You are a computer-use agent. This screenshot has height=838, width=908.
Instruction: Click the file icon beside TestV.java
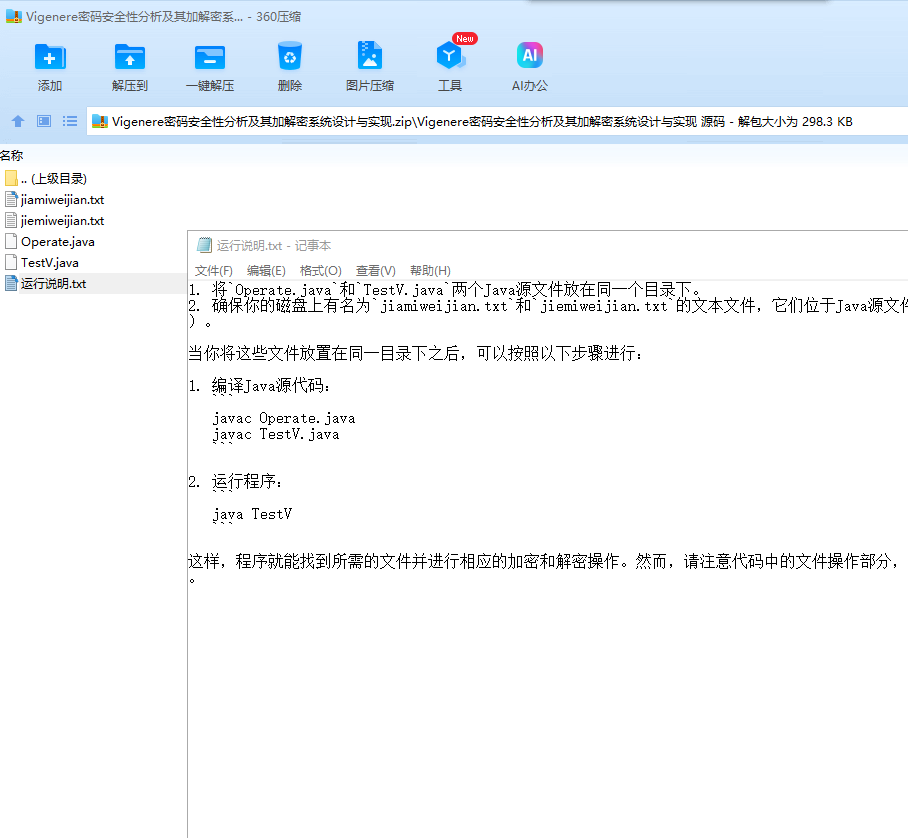pos(11,262)
